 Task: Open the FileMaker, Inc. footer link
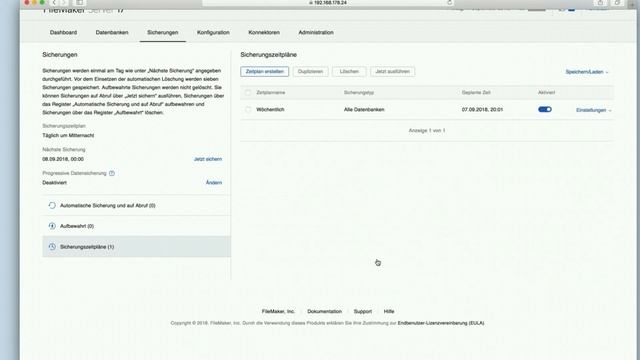coord(278,311)
